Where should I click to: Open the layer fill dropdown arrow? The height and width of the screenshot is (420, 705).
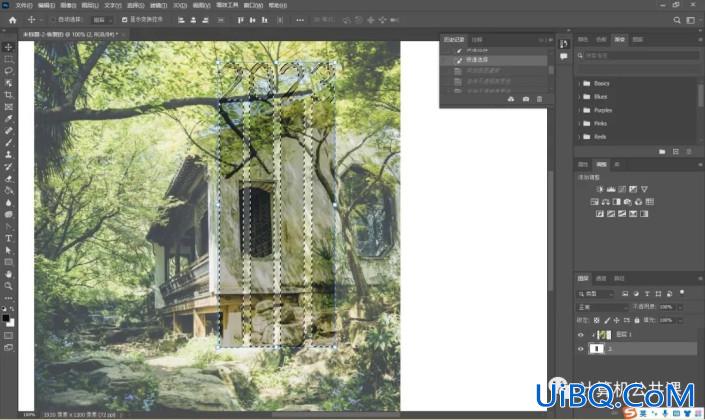680,321
